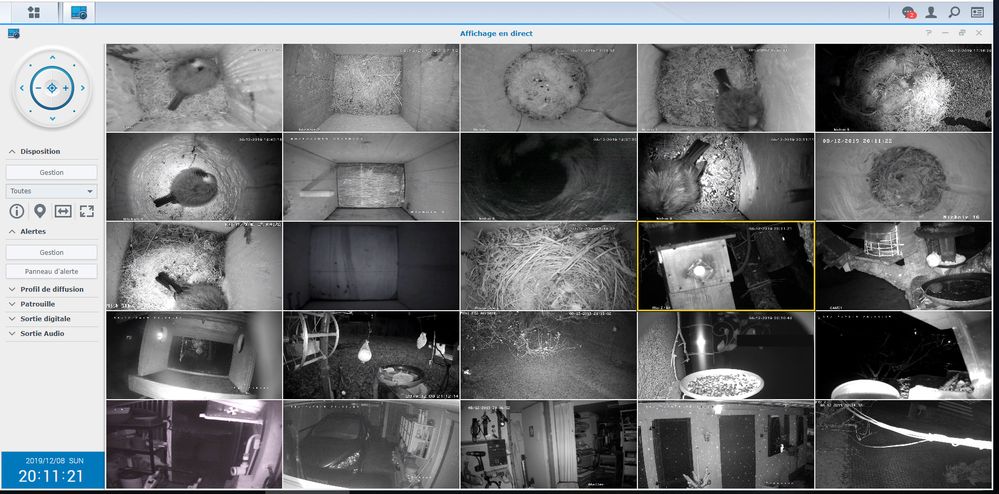Image resolution: width=999 pixels, height=494 pixels.
Task: Click the E-Map location pin icon
Action: coord(40,211)
